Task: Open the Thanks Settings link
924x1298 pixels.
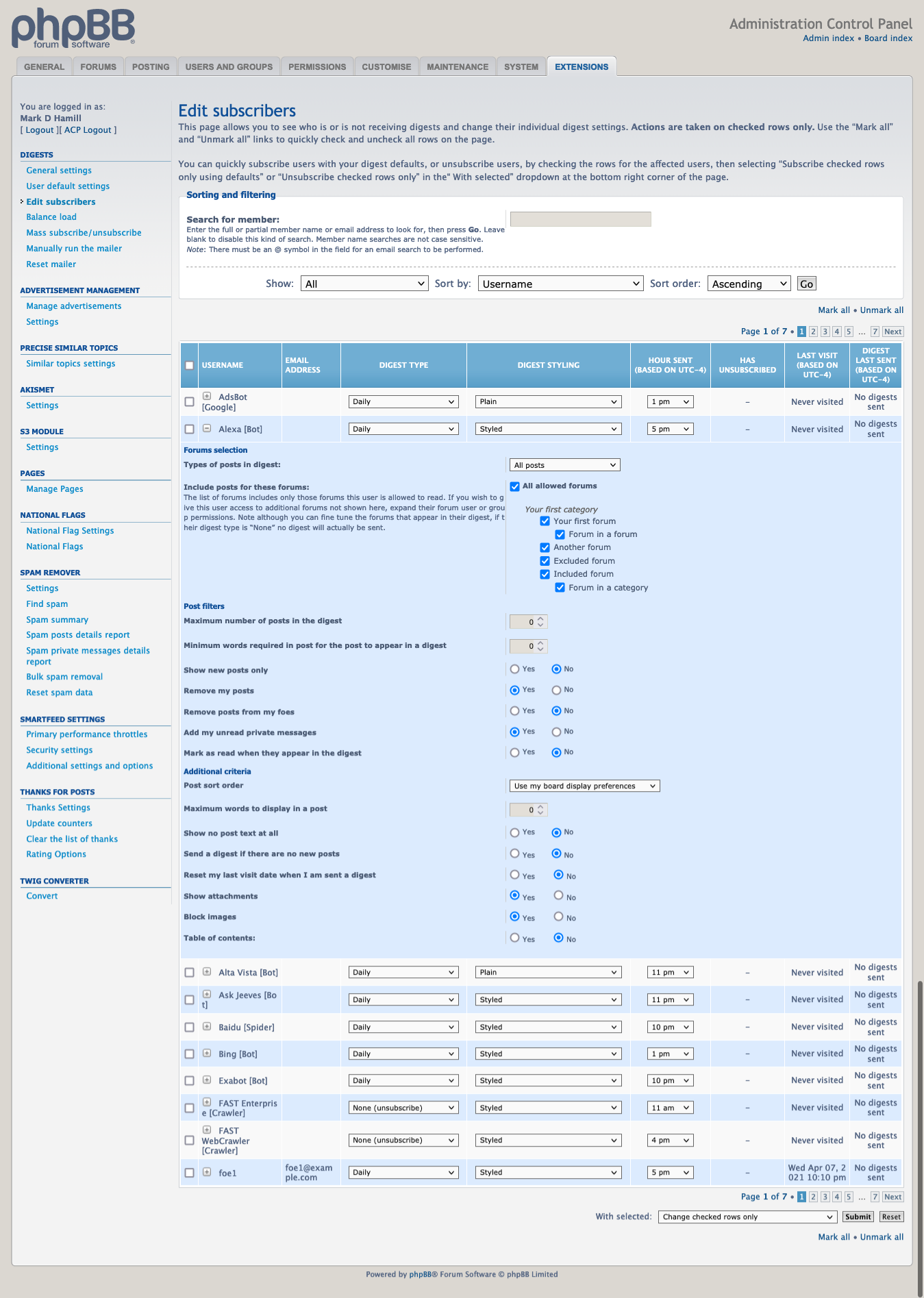Action: tap(58, 808)
